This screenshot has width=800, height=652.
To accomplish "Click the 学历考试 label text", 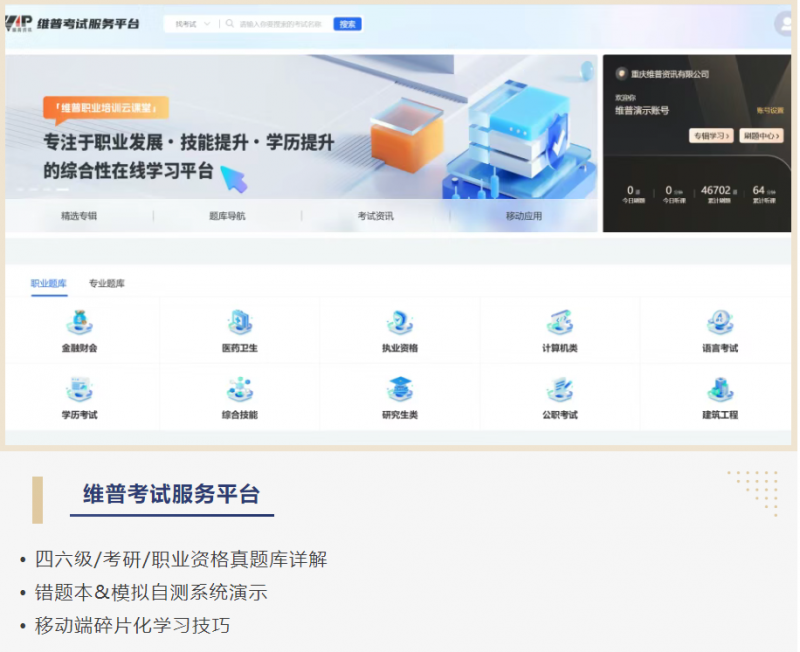I will 79,415.
